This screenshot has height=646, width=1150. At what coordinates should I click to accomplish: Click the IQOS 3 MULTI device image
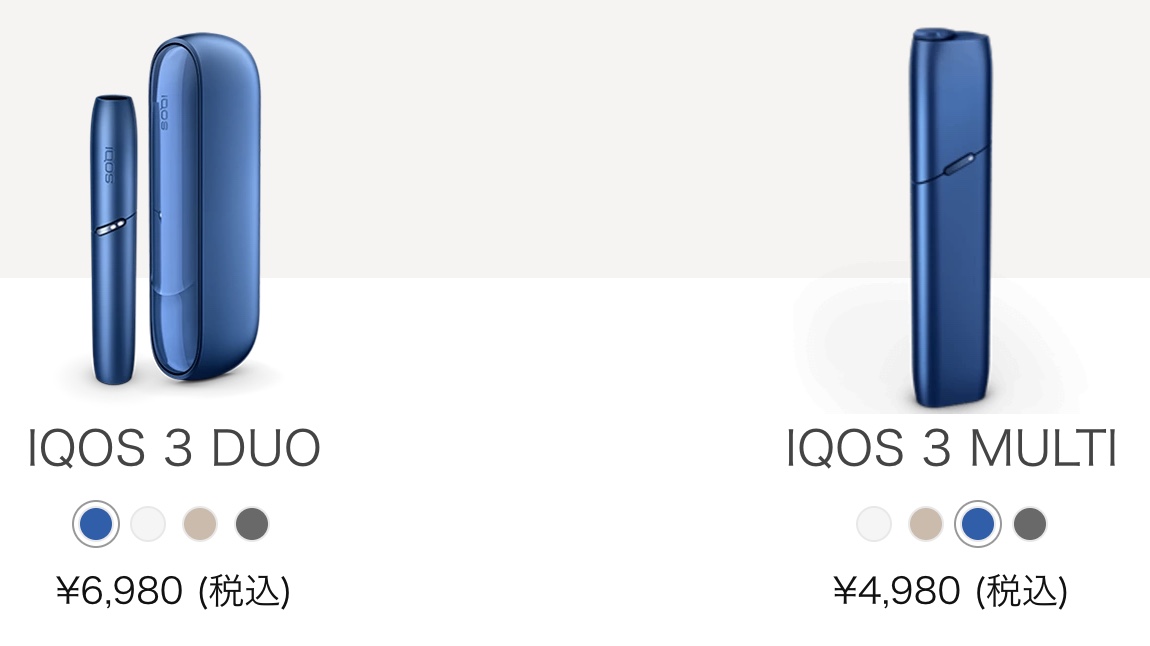[x=951, y=218]
